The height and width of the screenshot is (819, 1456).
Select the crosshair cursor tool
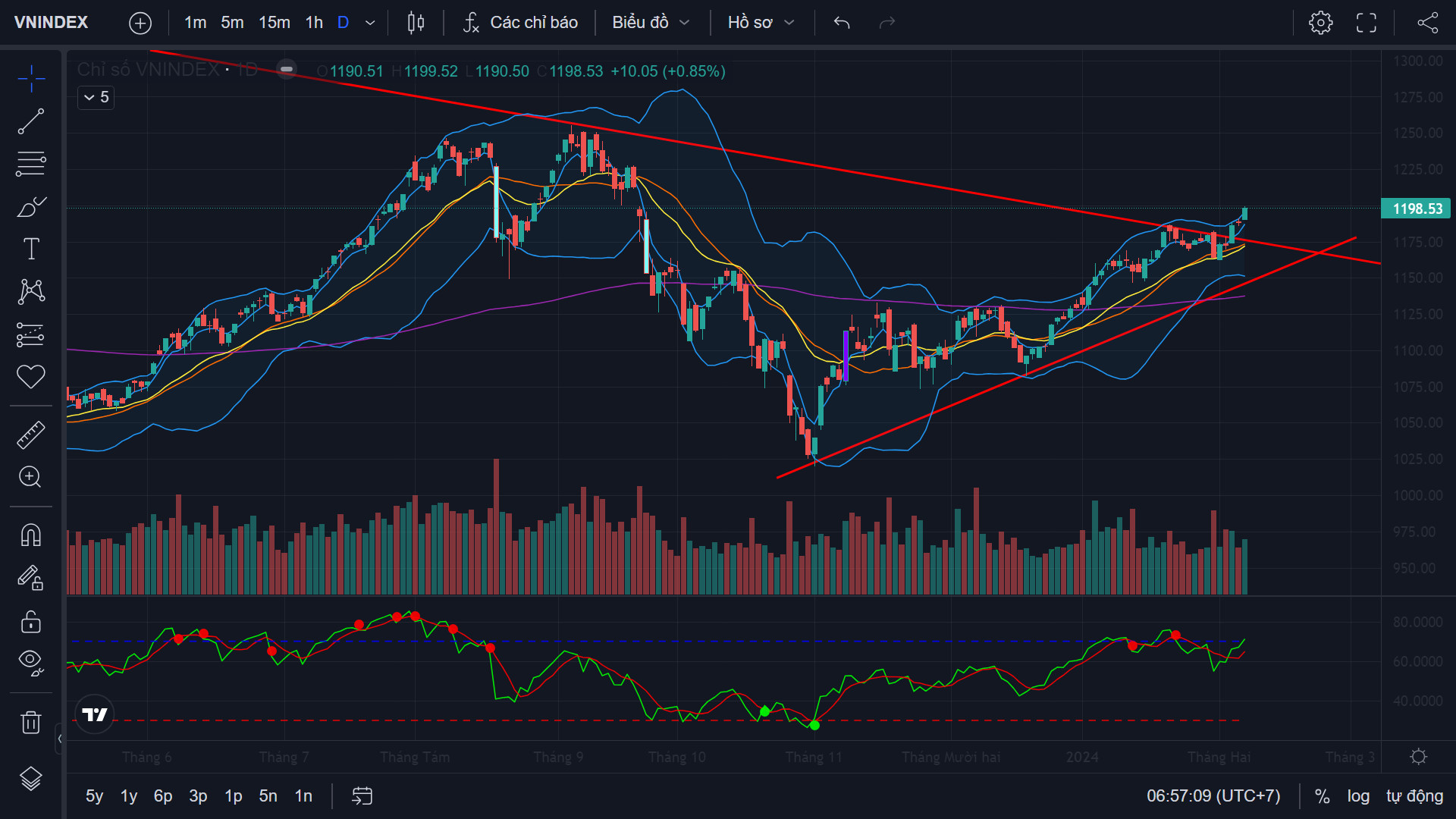[31, 78]
